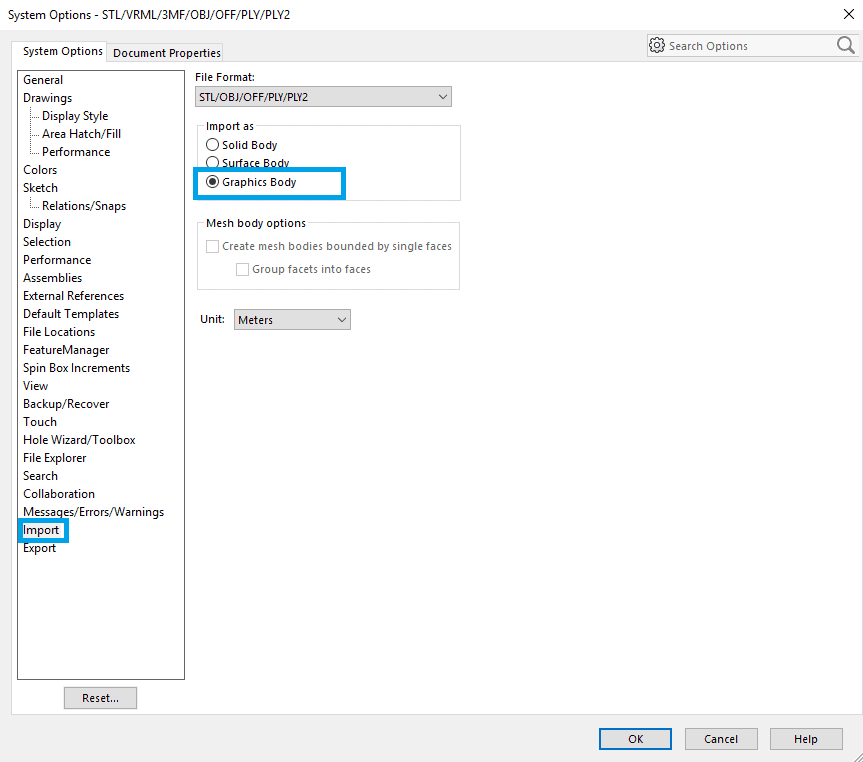Viewport: 863px width, 762px height.
Task: Select Search in the options tree
Action: (x=40, y=476)
